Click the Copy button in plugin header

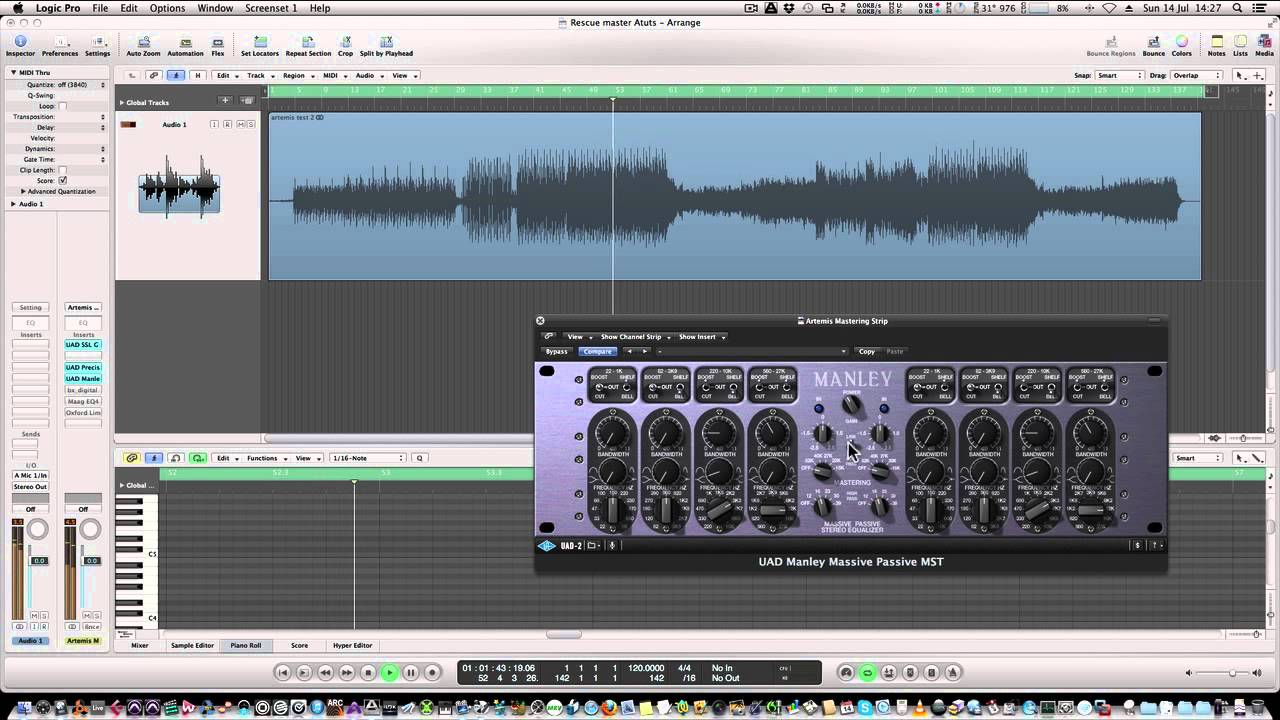pos(867,351)
